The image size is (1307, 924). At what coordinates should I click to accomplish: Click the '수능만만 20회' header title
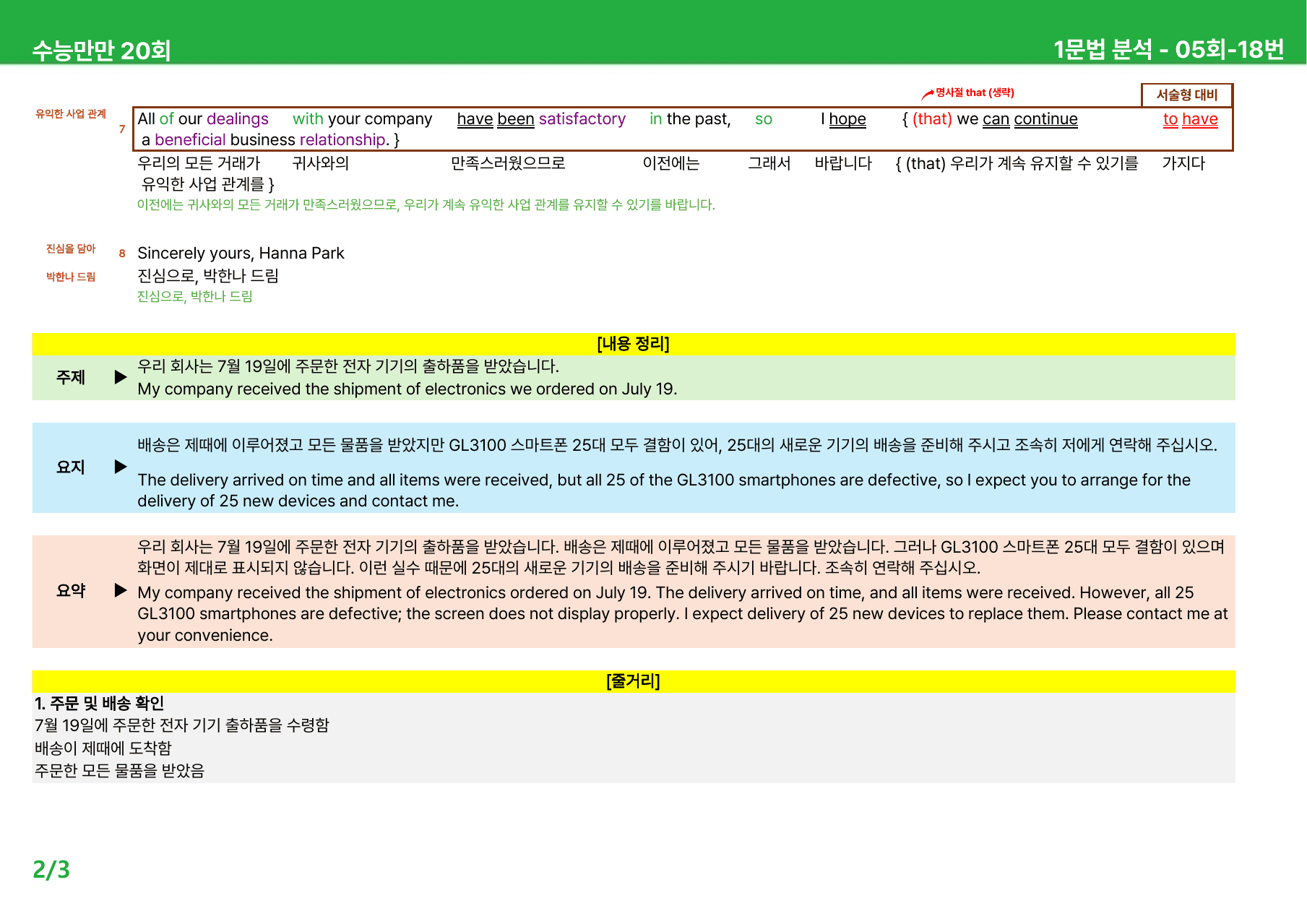(101, 51)
